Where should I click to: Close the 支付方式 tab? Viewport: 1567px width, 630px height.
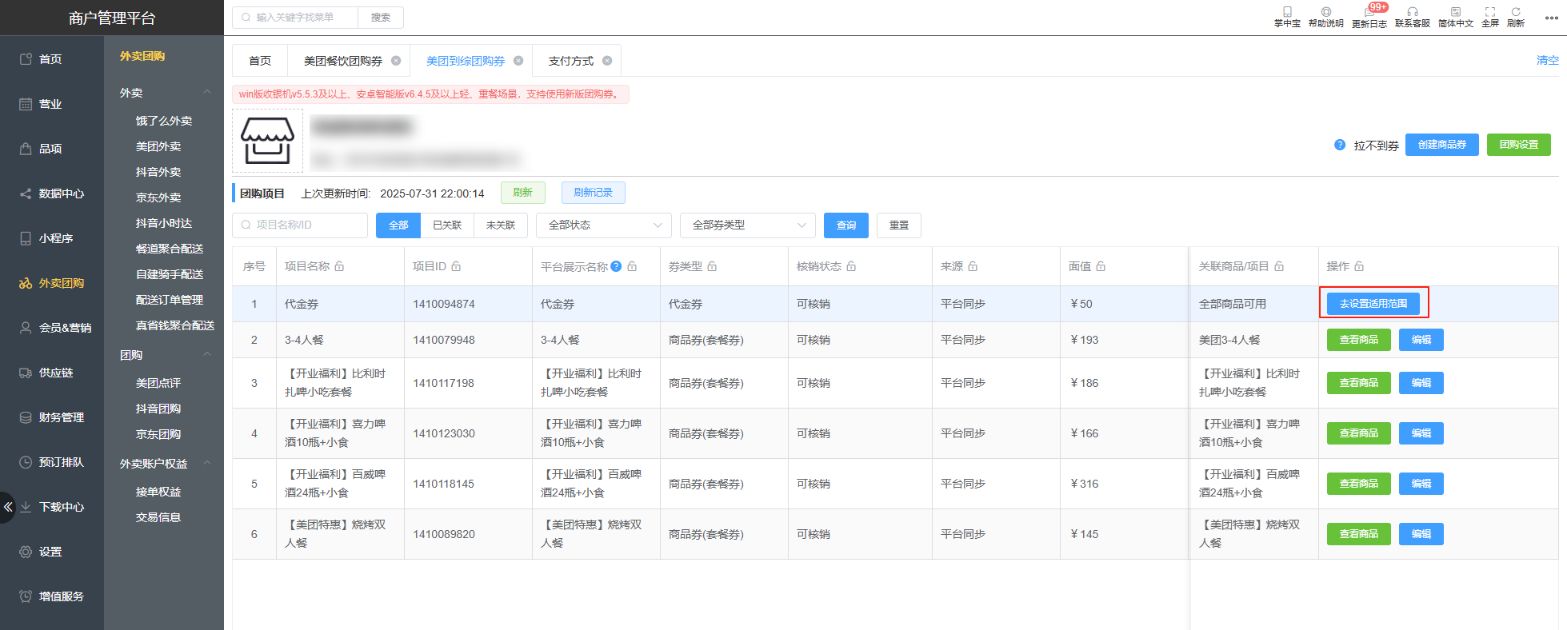(606, 61)
